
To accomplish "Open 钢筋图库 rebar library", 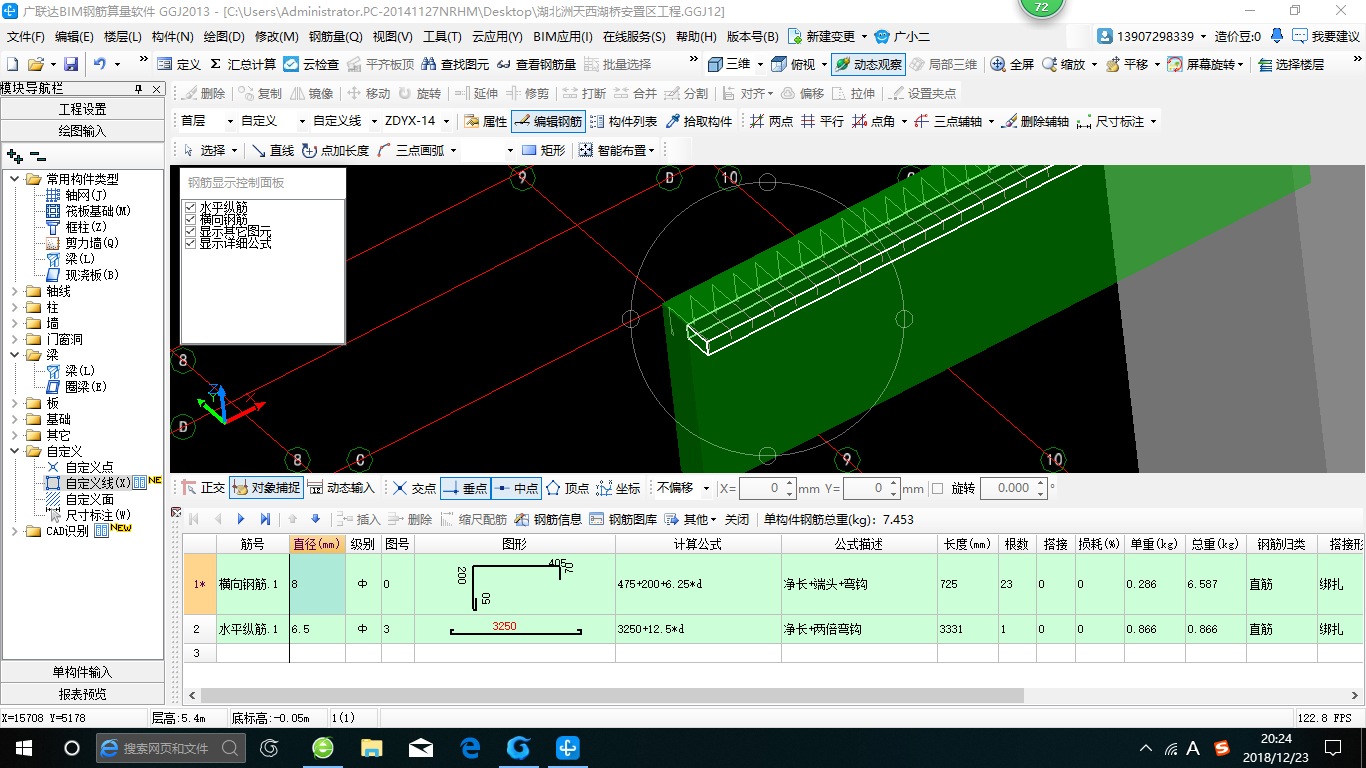I will coord(624,519).
